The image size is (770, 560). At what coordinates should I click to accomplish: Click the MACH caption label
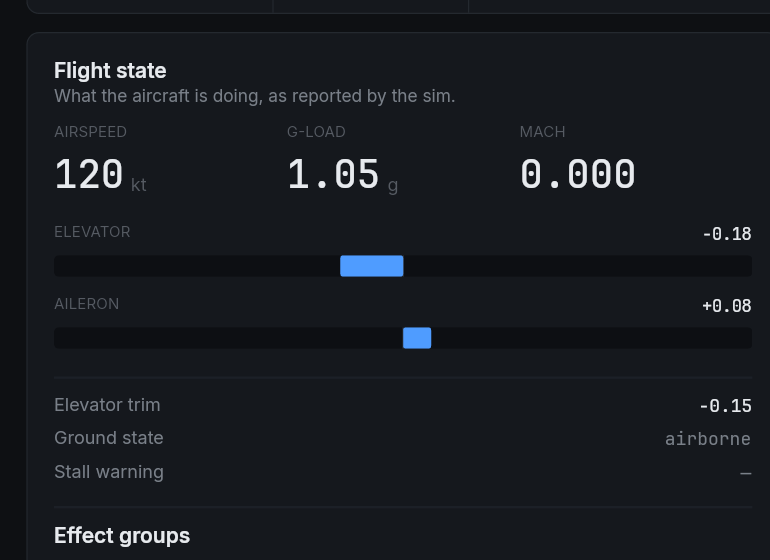[x=542, y=132]
